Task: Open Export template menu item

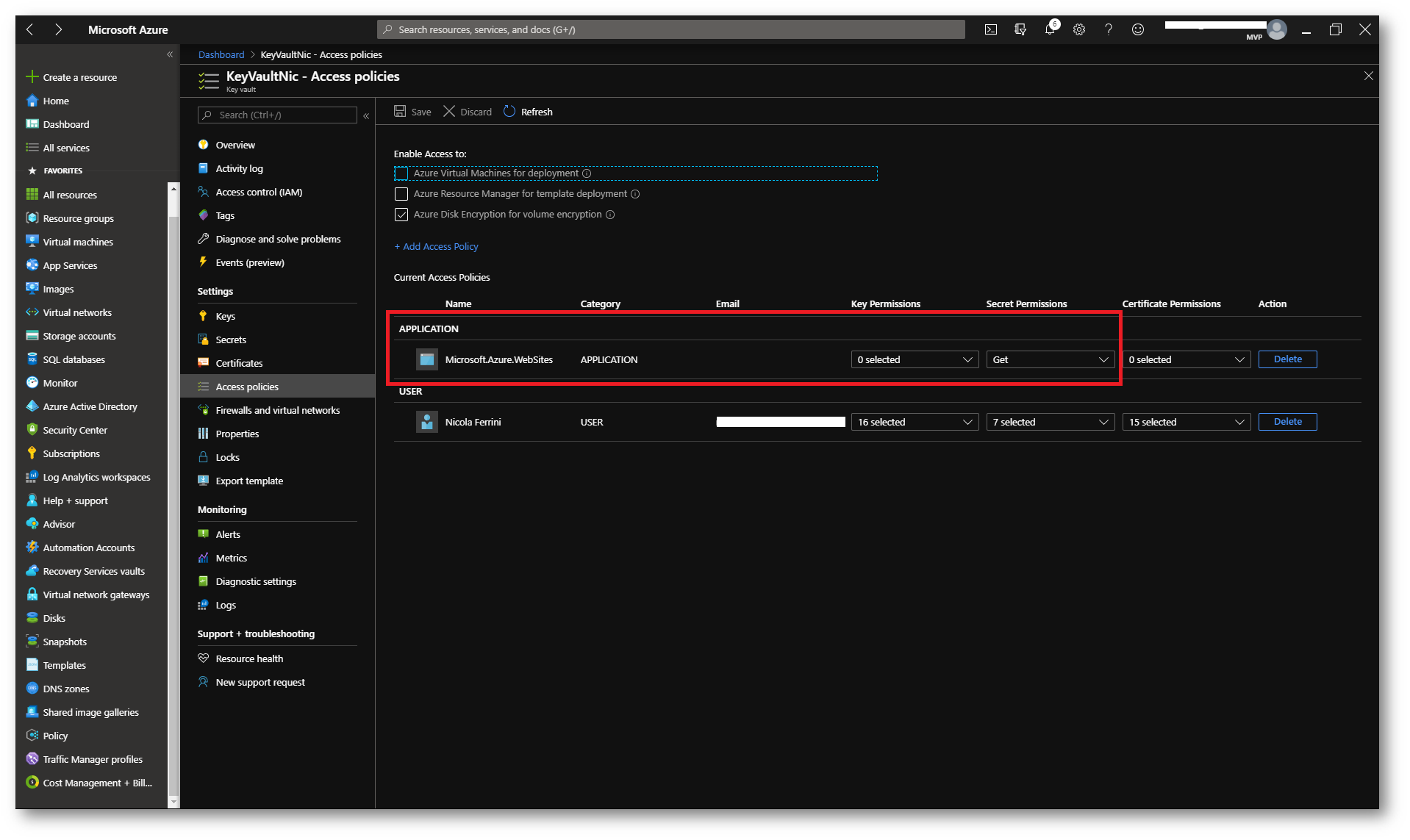Action: point(249,481)
